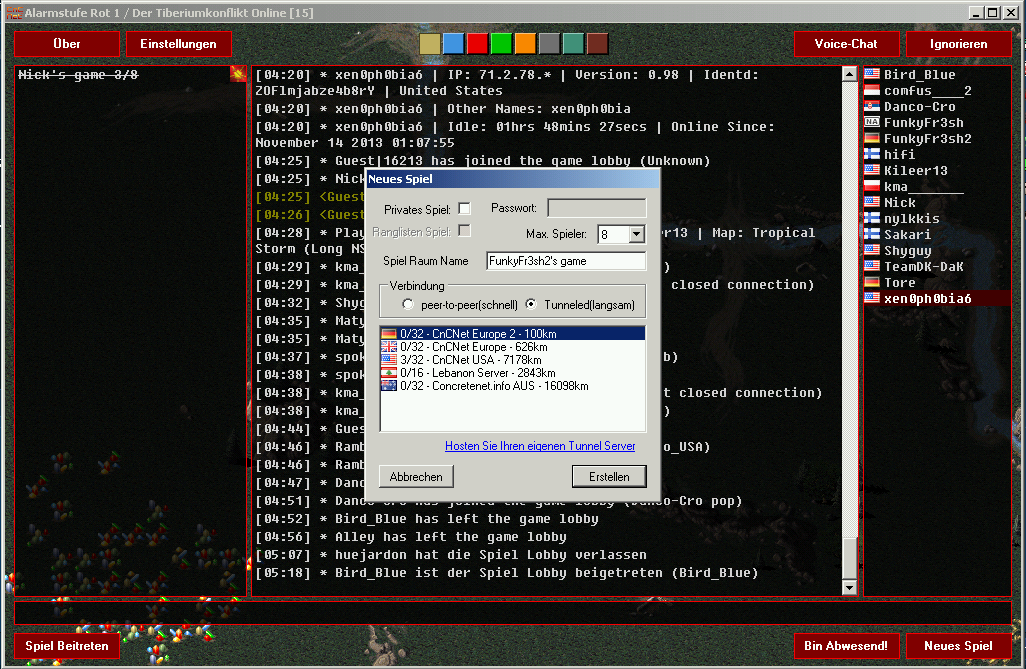Select the peer-to-peer(schnell) connection option
Image resolution: width=1026 pixels, height=669 pixels.
tap(408, 304)
